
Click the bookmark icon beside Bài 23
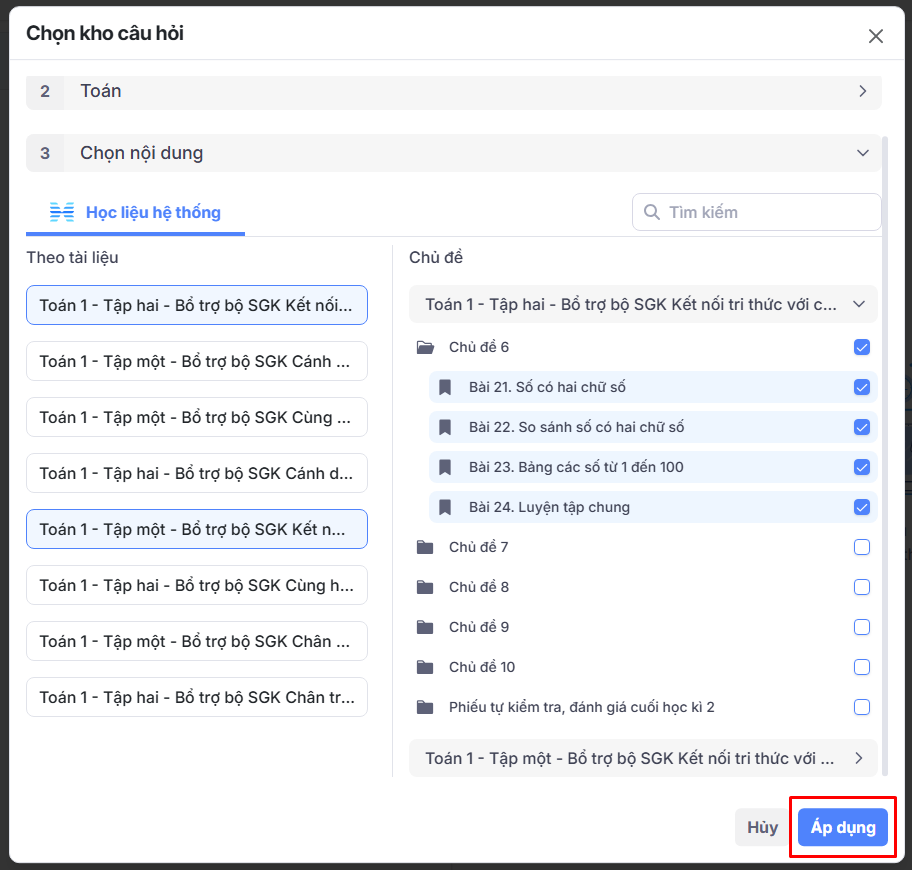click(x=446, y=467)
